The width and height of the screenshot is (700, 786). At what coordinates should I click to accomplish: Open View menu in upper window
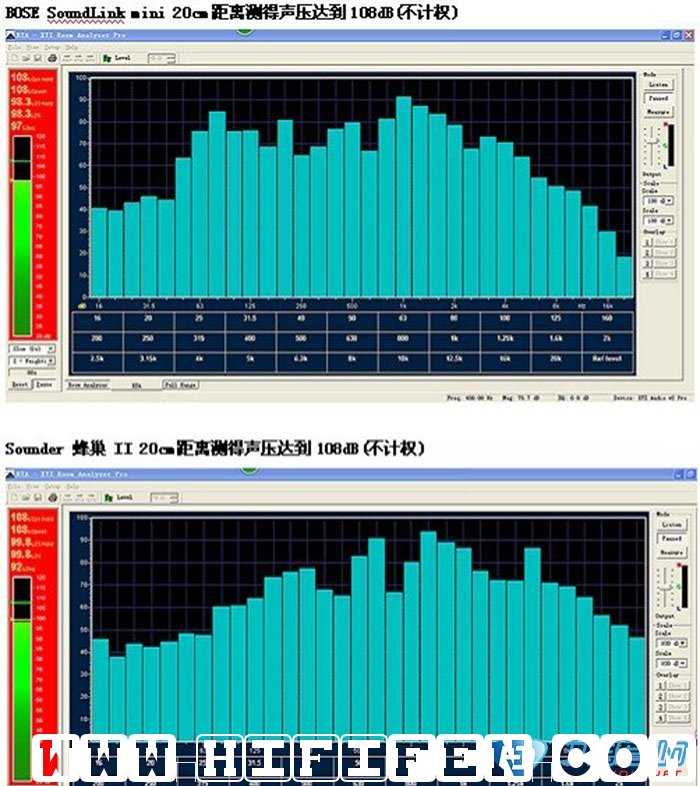click(32, 47)
